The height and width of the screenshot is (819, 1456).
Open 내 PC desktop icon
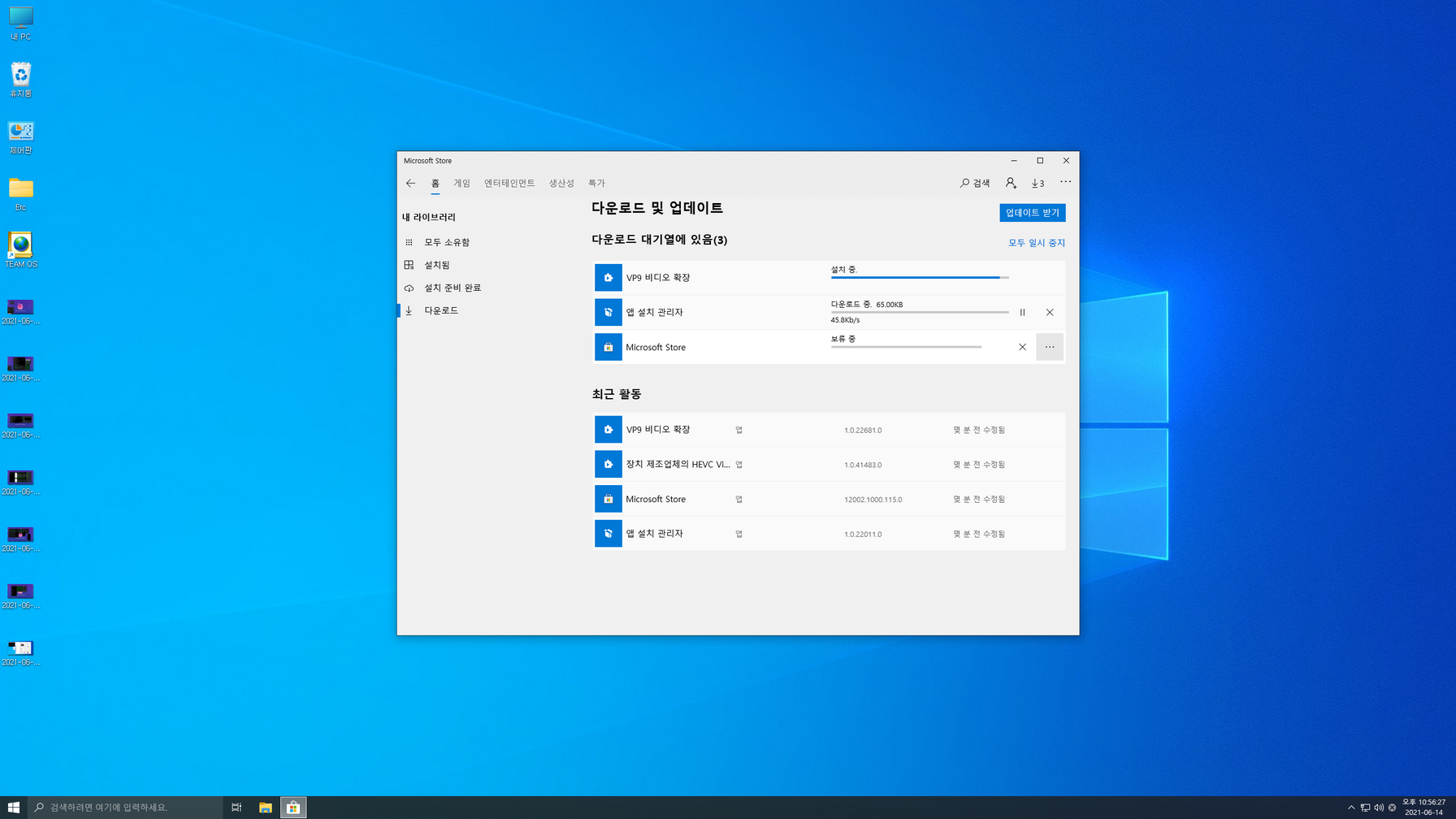click(20, 24)
